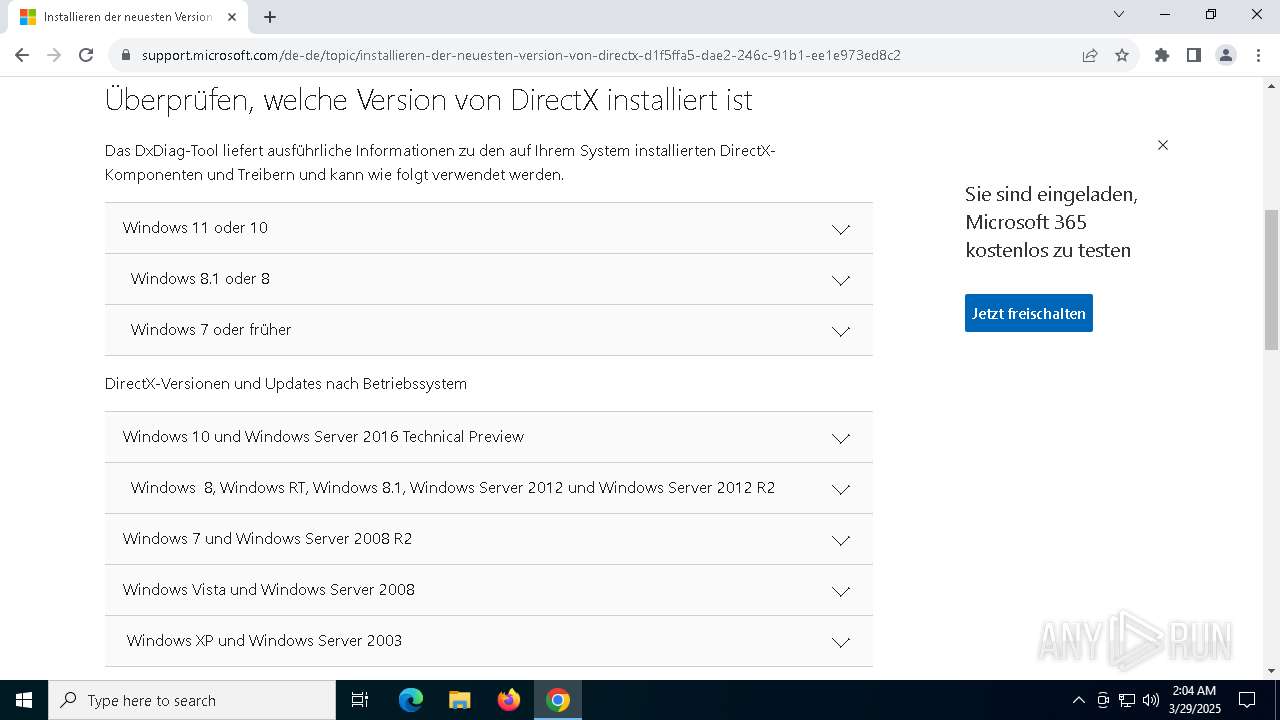Open the Chrome extensions puzzle icon

point(1161,55)
